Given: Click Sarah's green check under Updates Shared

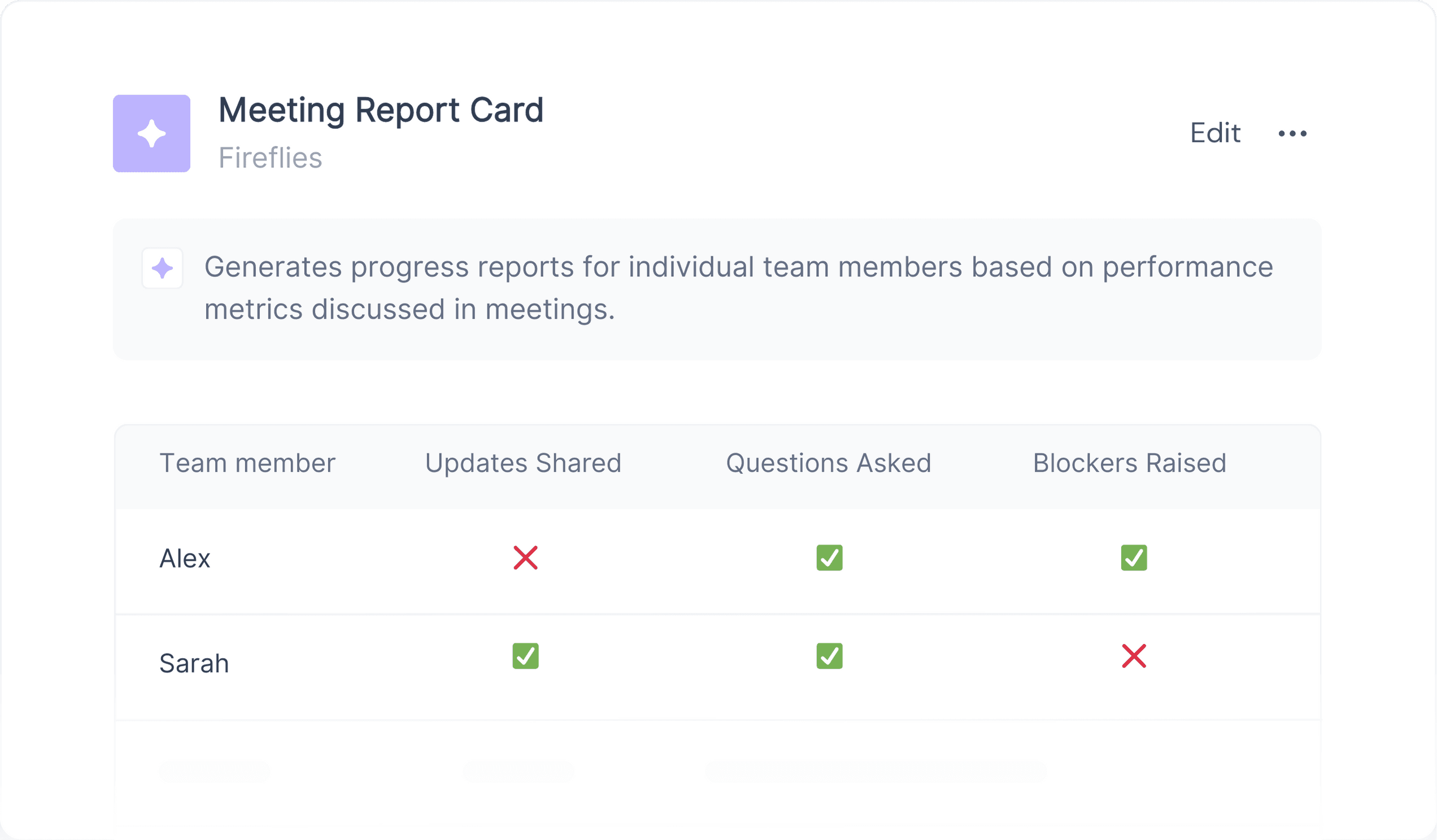Looking at the screenshot, I should [x=525, y=656].
